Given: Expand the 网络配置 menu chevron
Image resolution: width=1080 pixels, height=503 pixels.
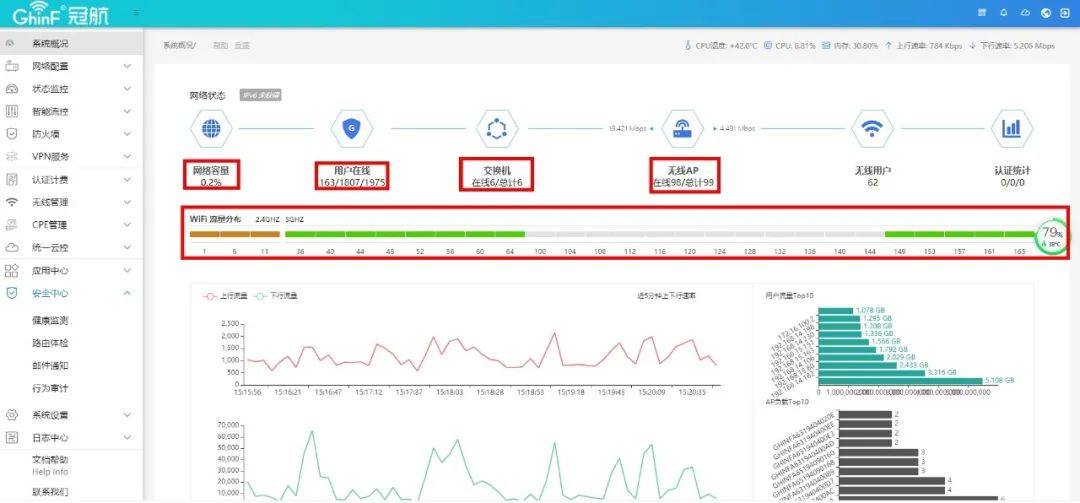Looking at the screenshot, I should click(127, 66).
